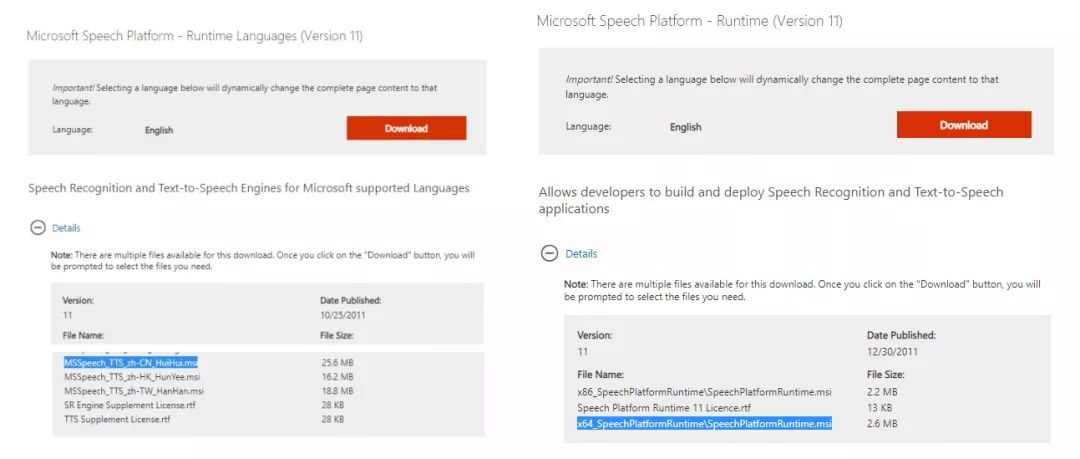
Task: Click title Microsoft Speech Platform - Runtime (Version 11)
Action: pyautogui.click(x=689, y=21)
